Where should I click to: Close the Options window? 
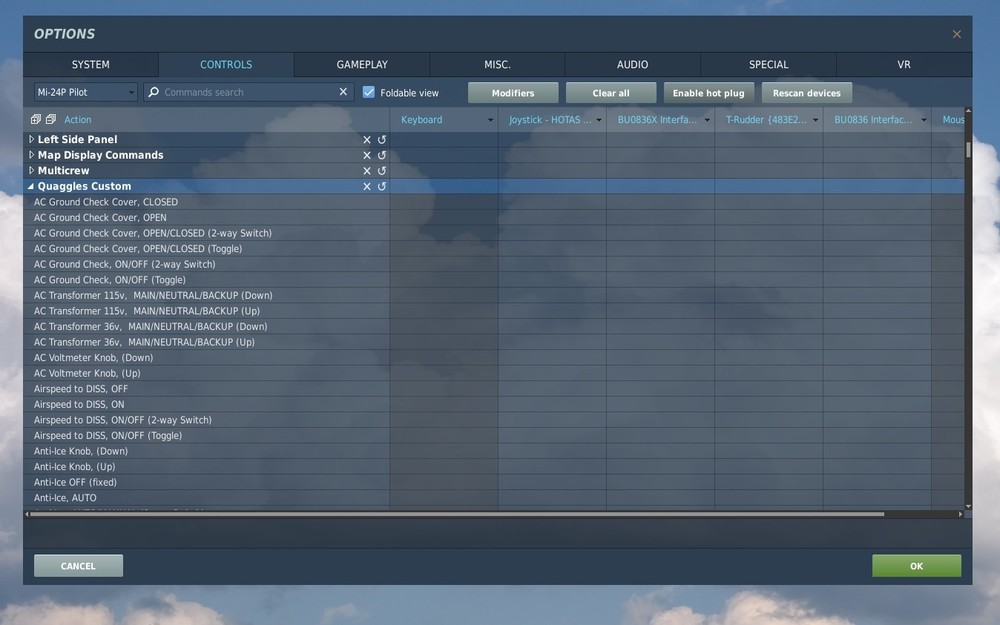(x=957, y=34)
